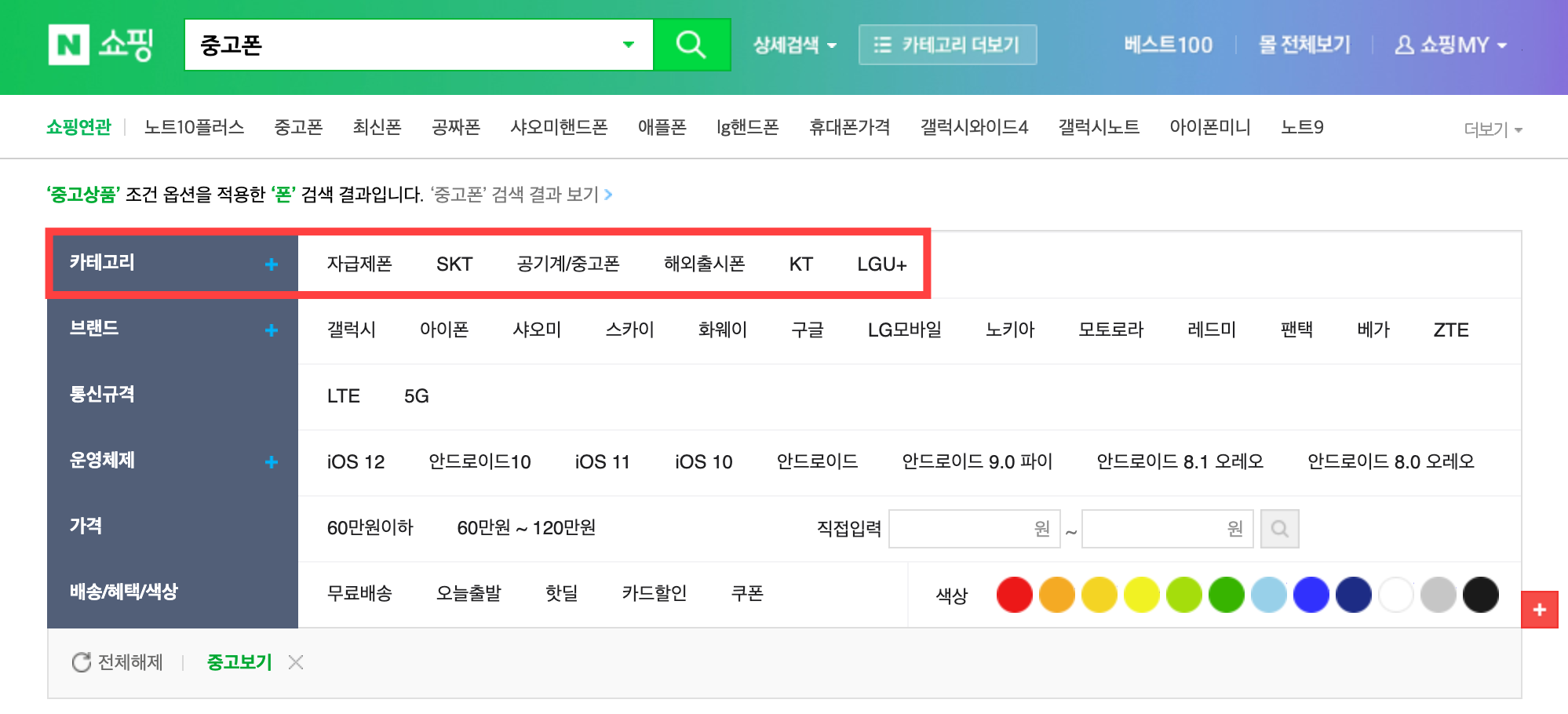The width and height of the screenshot is (1568, 714).
Task: Reset all filters with 전체해제
Action: (x=117, y=662)
